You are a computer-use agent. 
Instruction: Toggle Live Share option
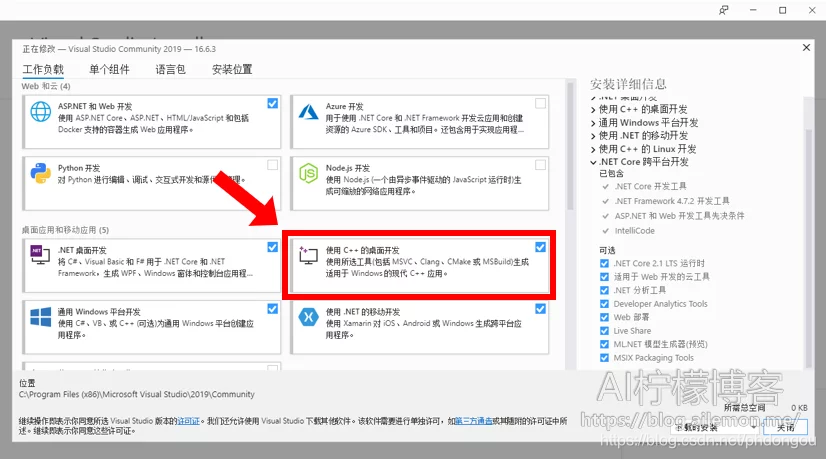[604, 331]
